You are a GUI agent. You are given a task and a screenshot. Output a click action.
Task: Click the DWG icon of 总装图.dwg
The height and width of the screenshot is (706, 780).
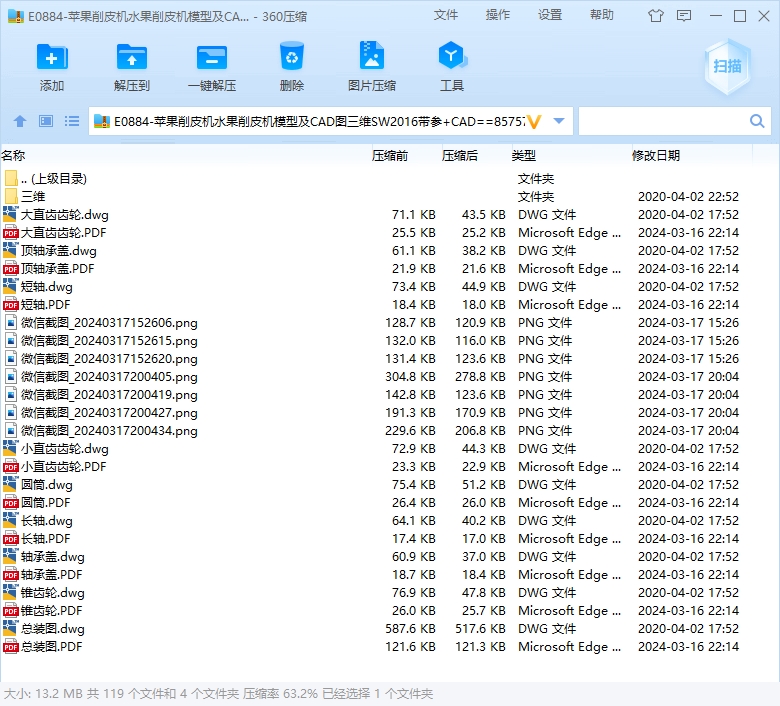click(x=10, y=628)
